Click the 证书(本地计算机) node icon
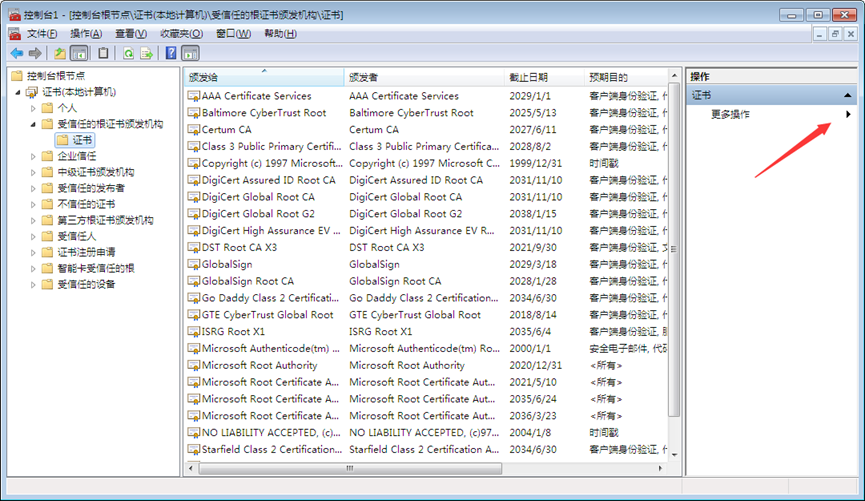 coord(32,92)
